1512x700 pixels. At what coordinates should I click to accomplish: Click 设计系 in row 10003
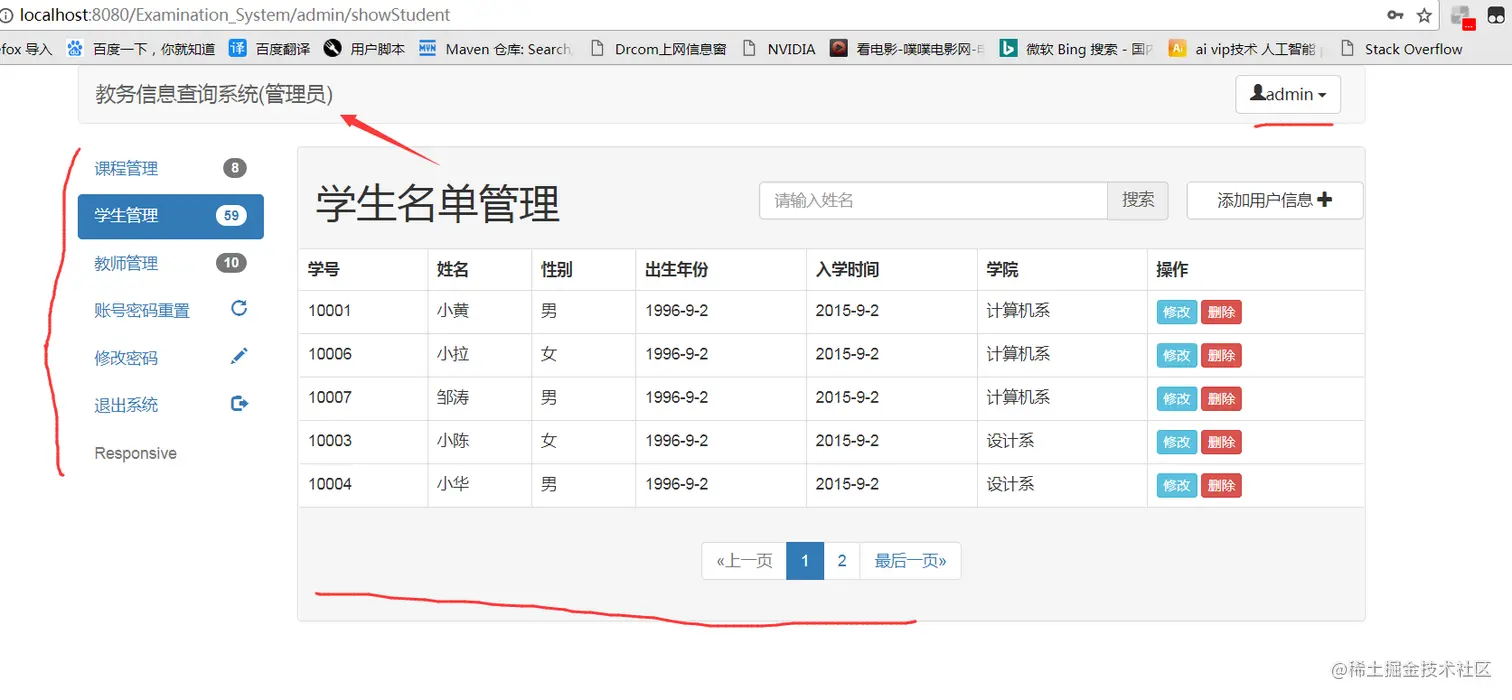pyautogui.click(x=1010, y=440)
